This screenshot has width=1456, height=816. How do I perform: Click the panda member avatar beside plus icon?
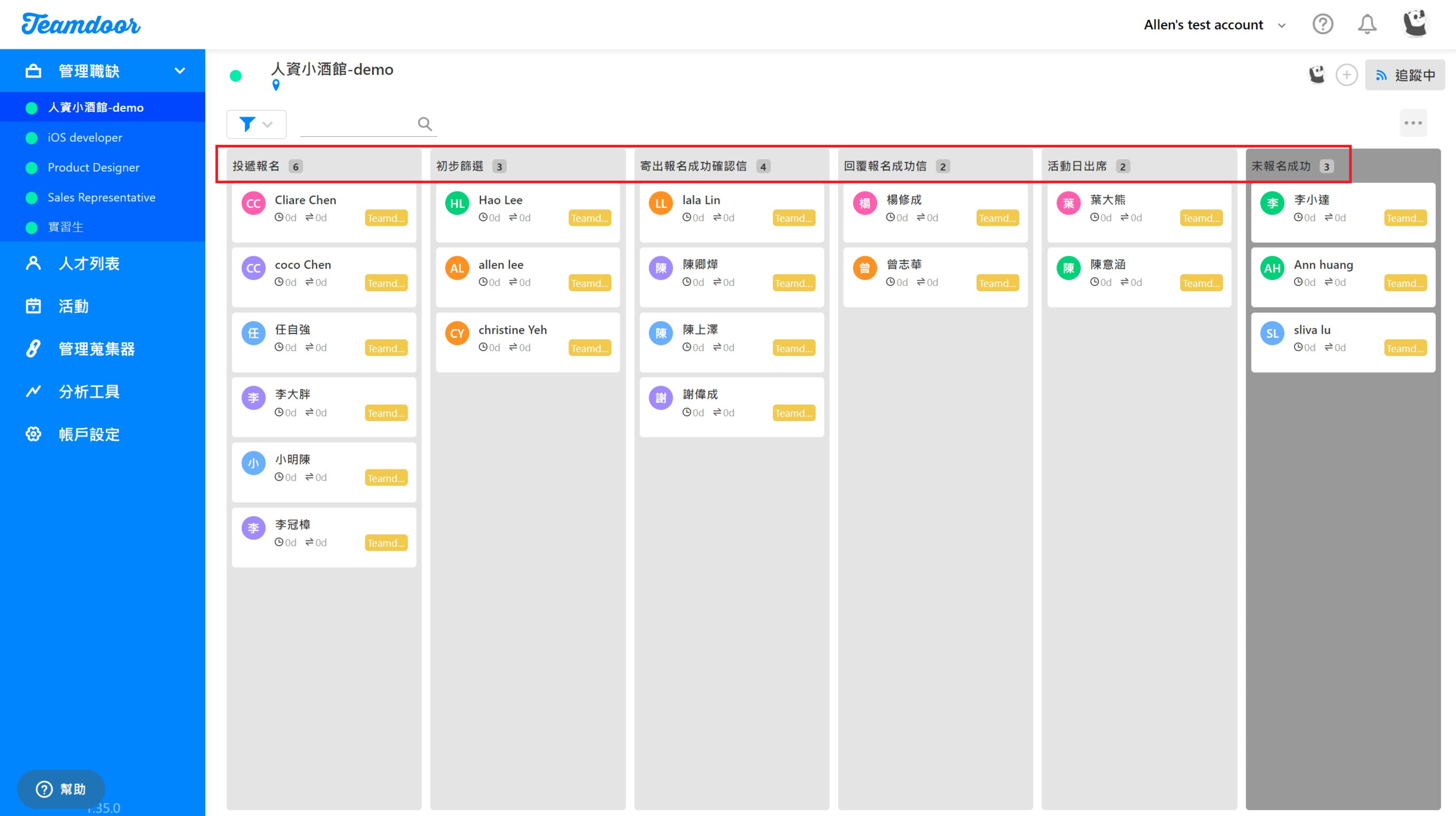pyautogui.click(x=1317, y=75)
